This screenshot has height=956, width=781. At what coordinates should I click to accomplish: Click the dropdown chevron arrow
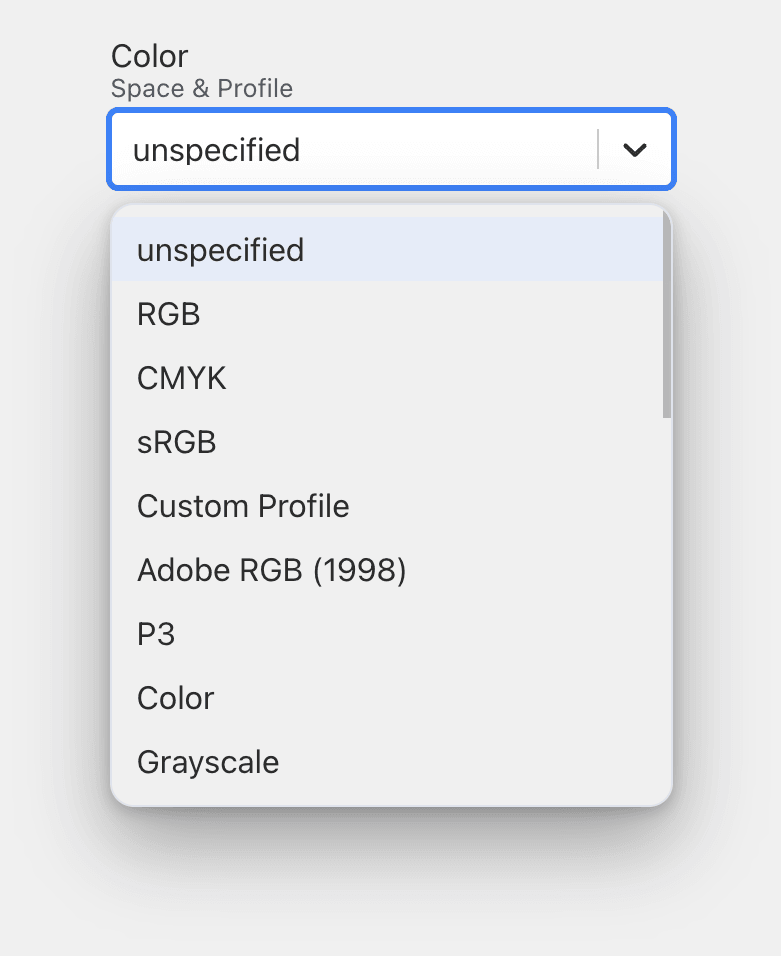tap(633, 149)
